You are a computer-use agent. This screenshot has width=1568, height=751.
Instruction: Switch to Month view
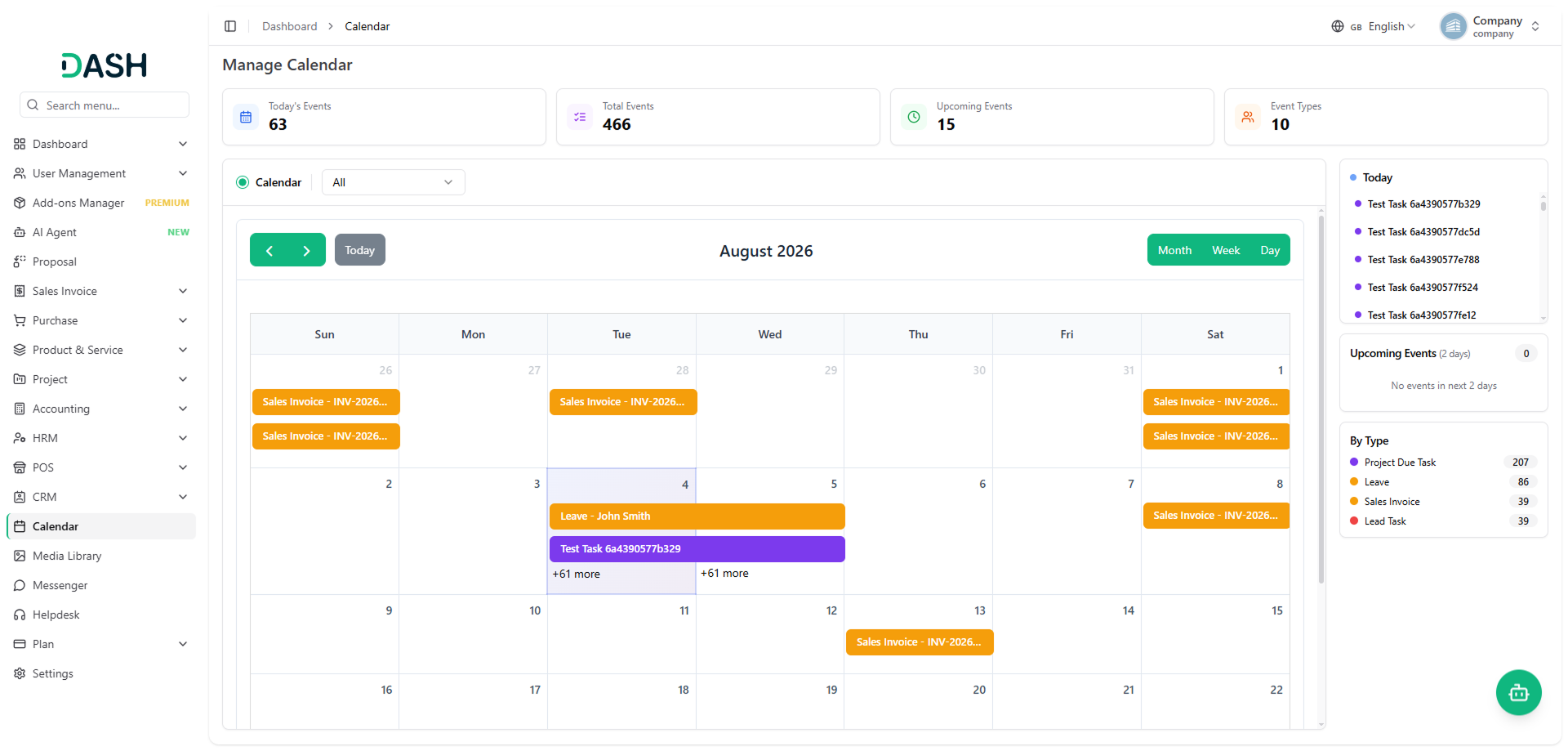[x=1174, y=250]
